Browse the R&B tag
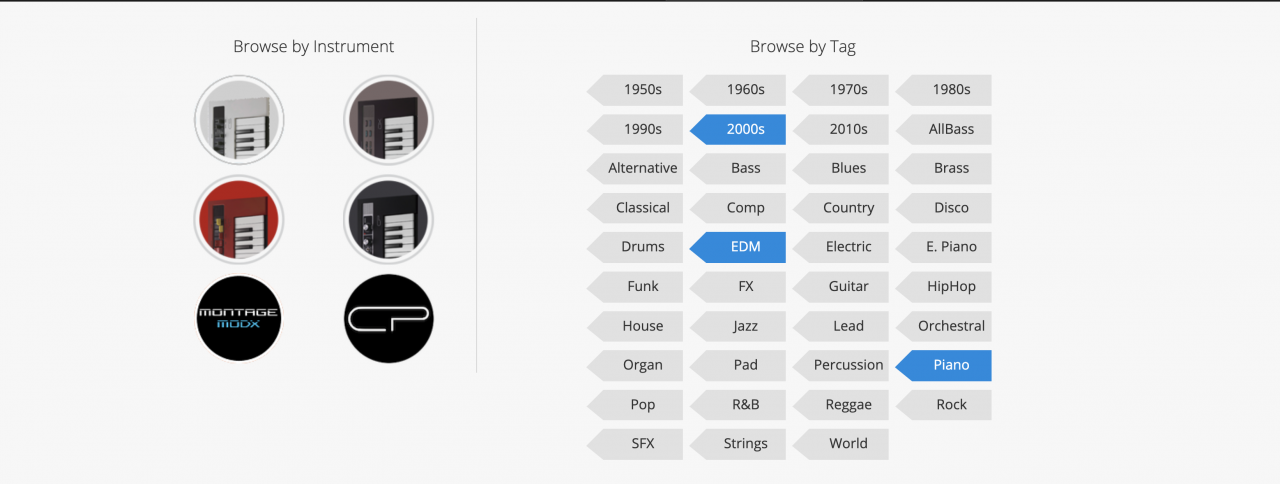Viewport: 1280px width, 484px height. [x=745, y=405]
